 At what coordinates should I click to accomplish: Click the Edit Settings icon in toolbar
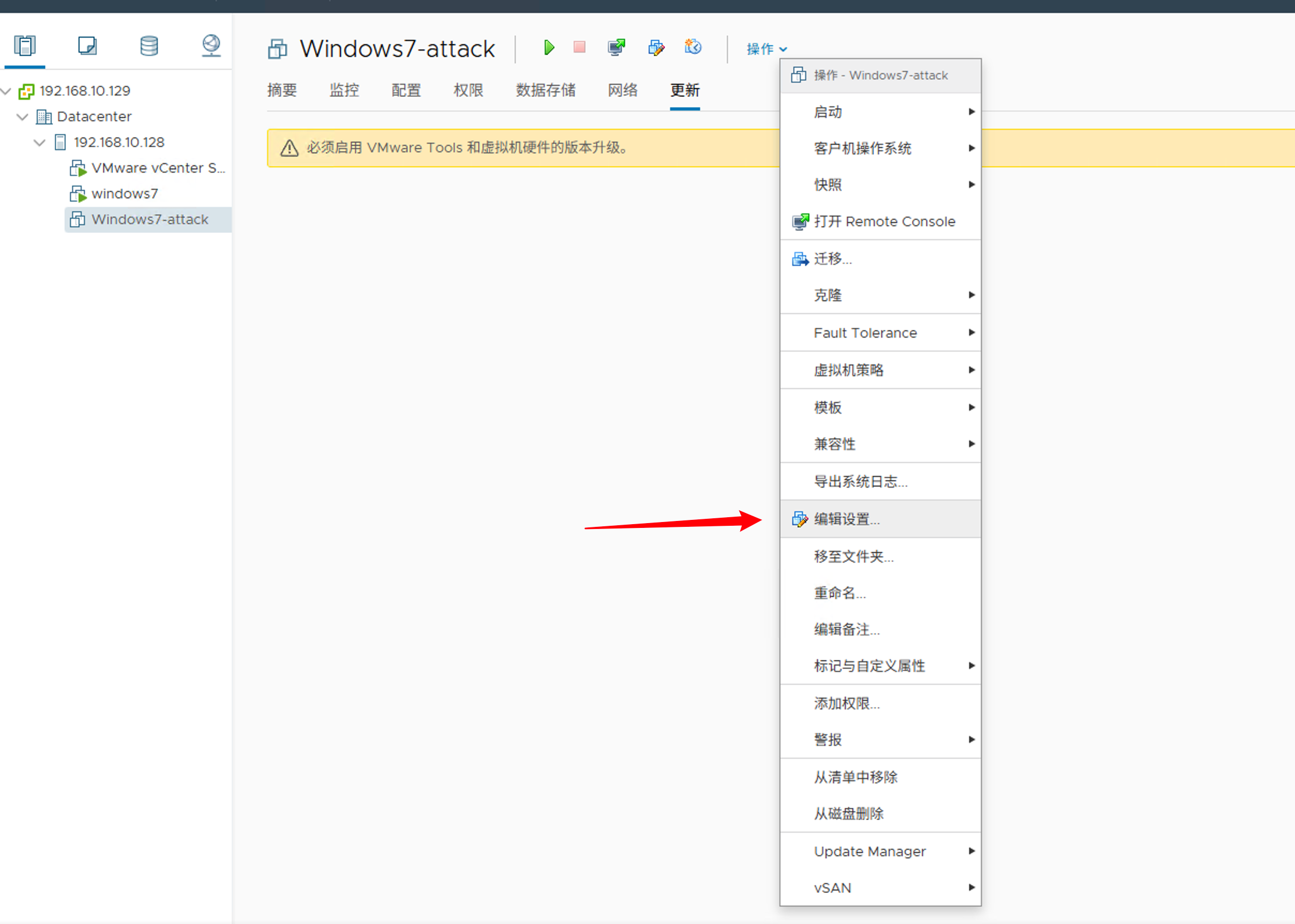pyautogui.click(x=656, y=47)
